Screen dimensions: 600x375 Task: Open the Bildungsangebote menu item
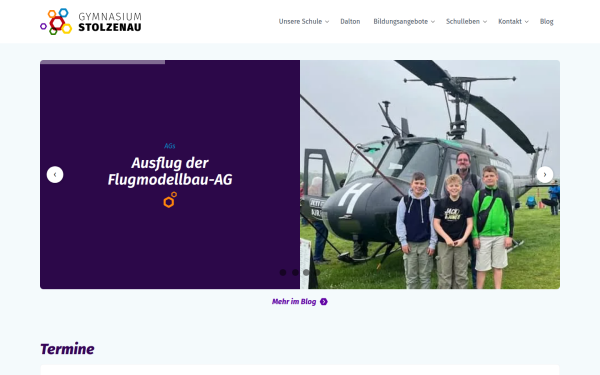[400, 21]
